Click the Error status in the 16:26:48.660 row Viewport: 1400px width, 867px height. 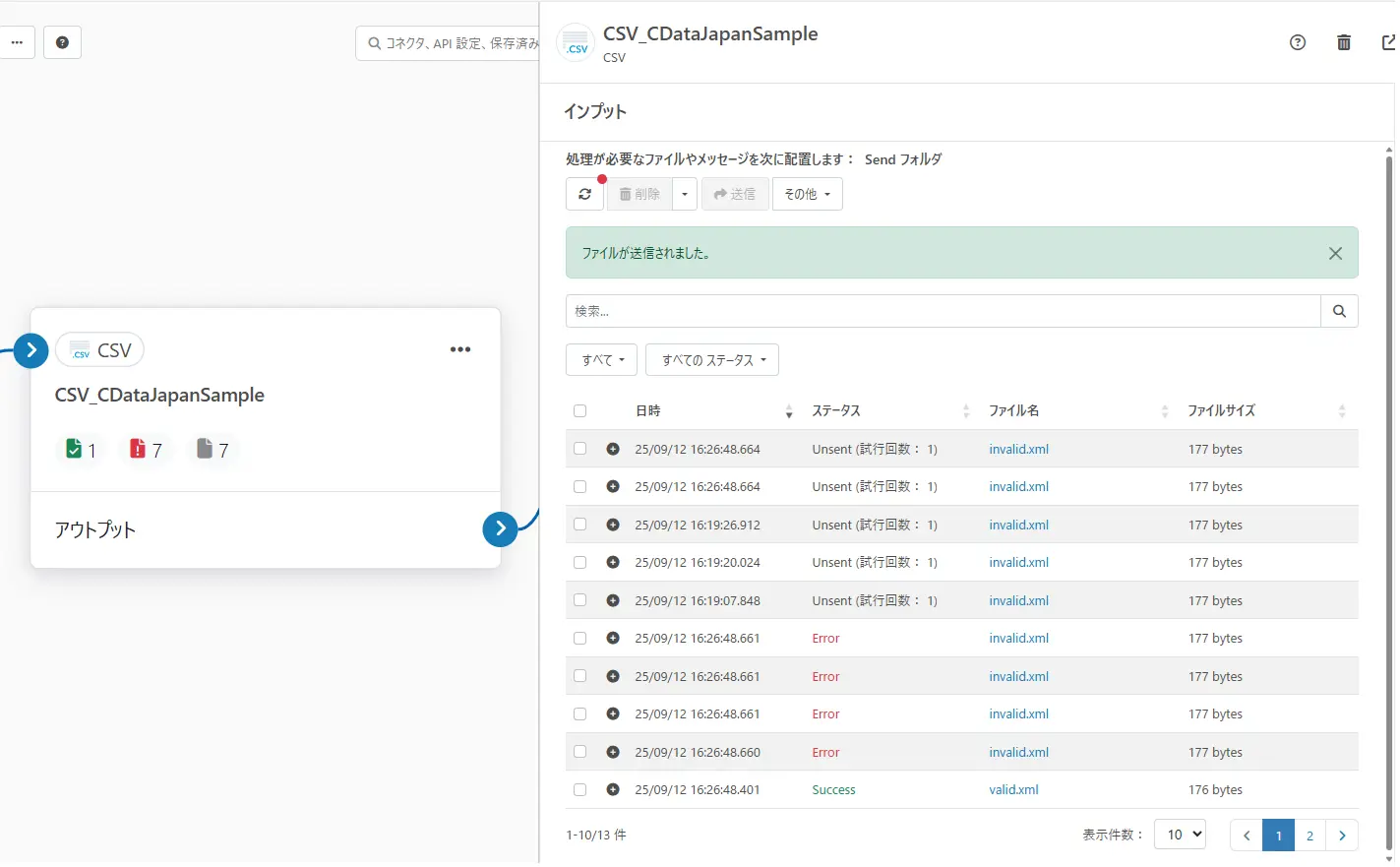[825, 752]
